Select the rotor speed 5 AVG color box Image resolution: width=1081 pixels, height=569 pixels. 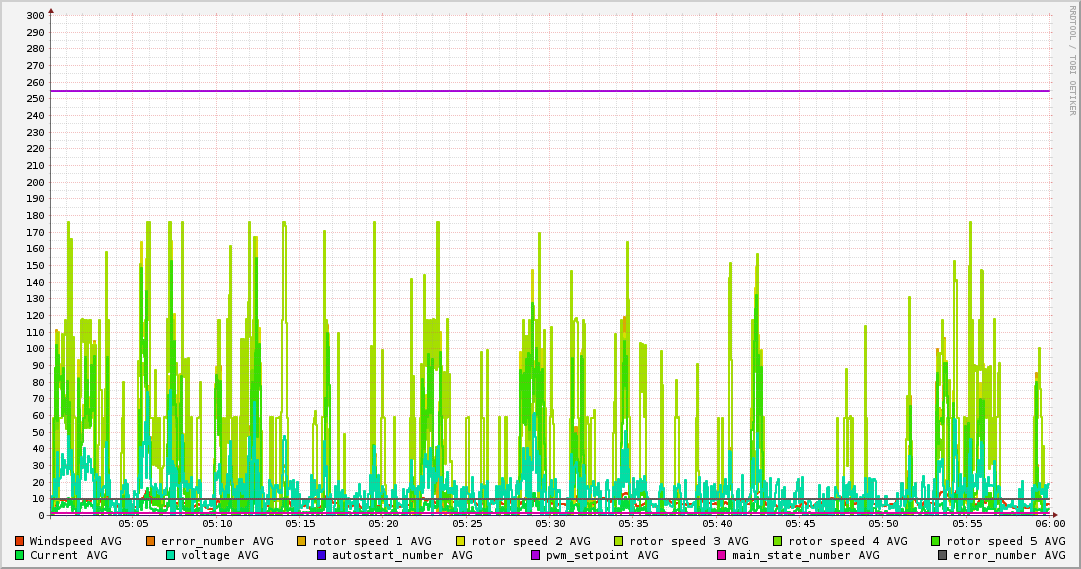click(936, 541)
